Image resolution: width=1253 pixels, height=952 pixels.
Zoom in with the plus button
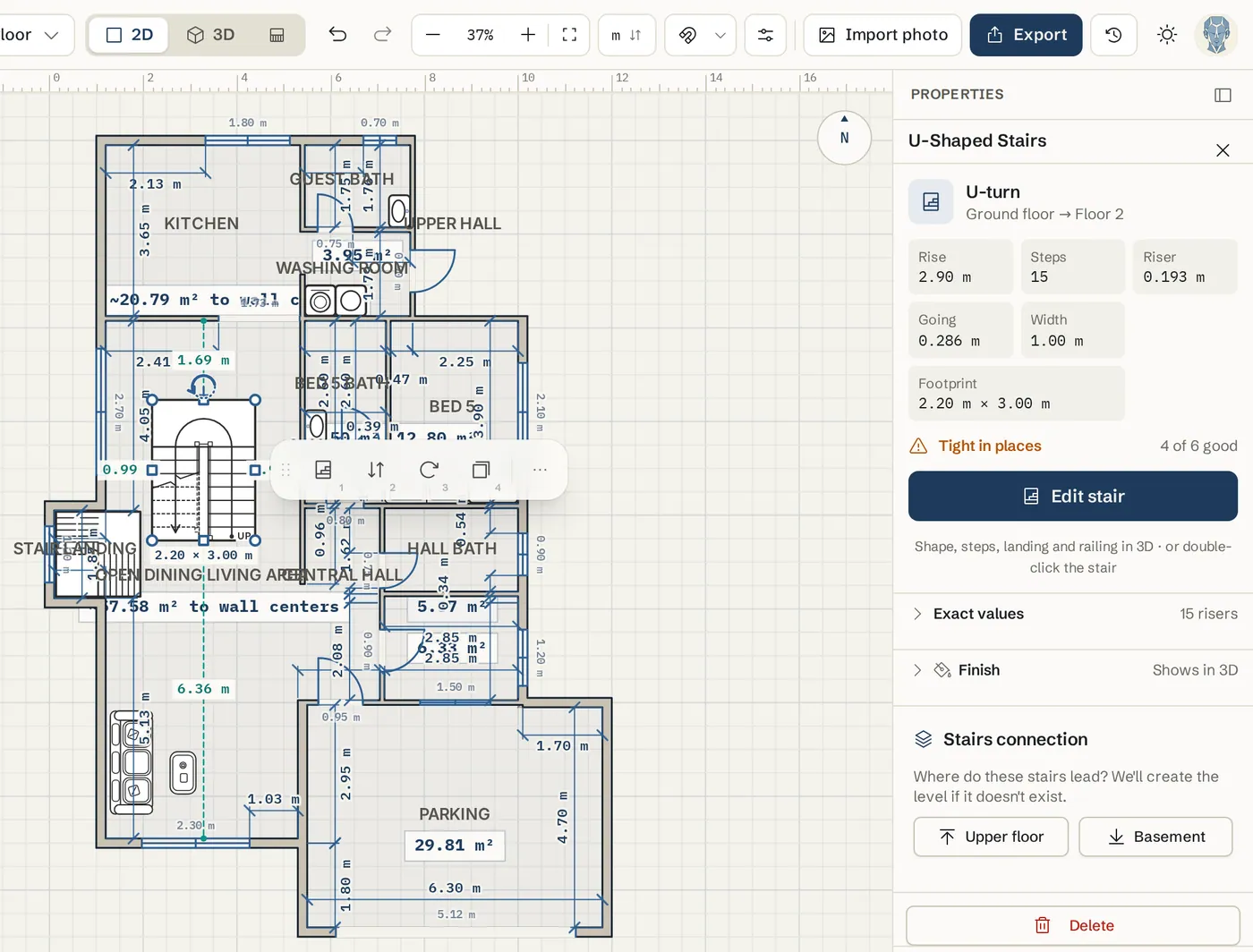point(528,35)
